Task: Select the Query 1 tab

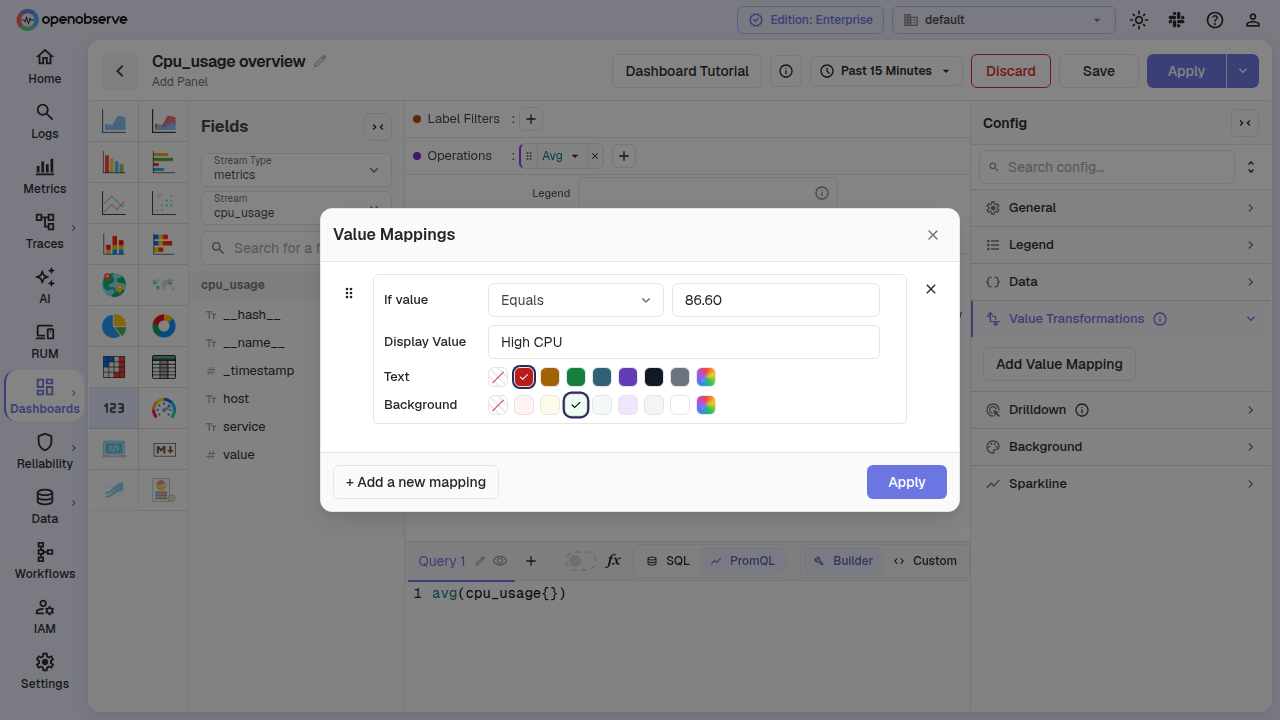Action: [442, 561]
